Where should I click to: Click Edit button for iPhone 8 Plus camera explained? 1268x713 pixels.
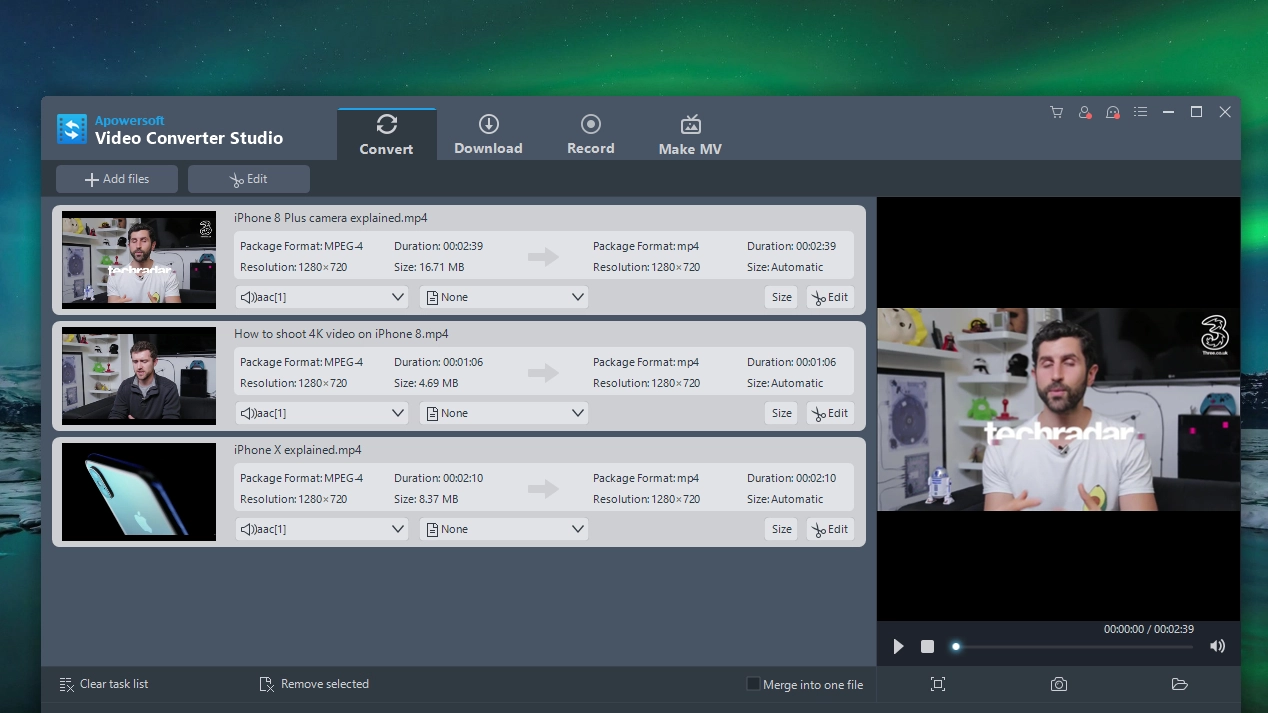pos(830,297)
